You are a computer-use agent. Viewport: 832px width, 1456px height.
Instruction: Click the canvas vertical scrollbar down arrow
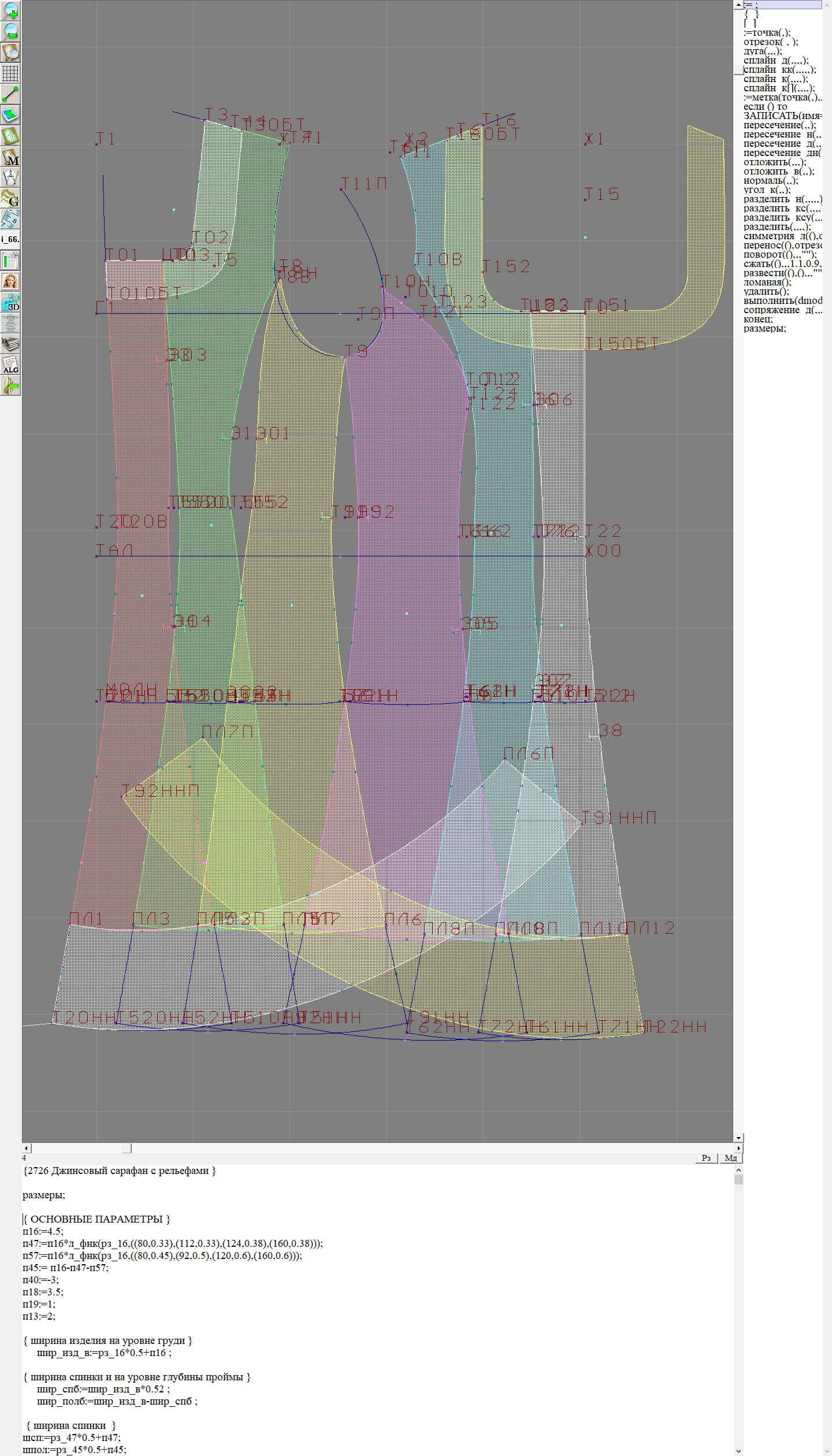738,1138
